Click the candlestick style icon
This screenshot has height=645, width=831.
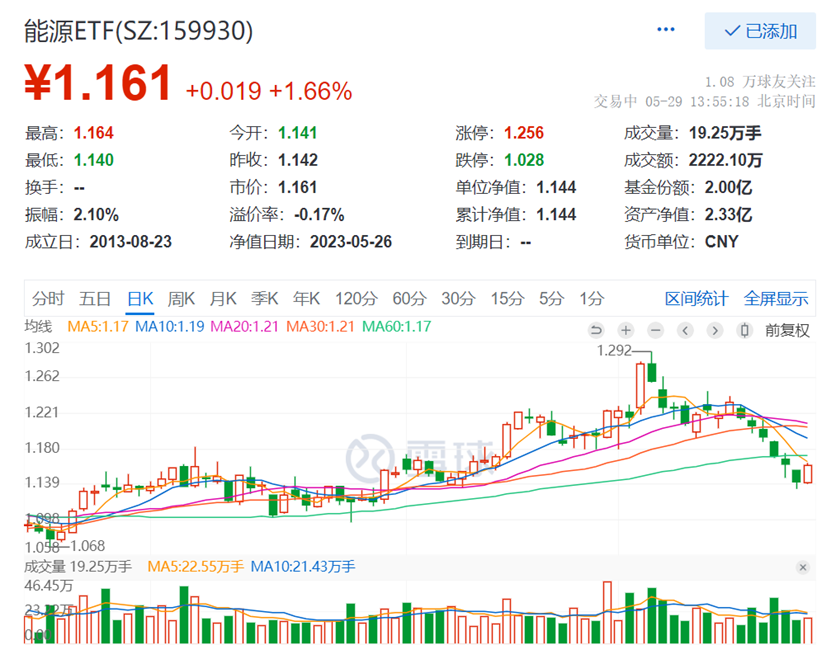click(745, 331)
